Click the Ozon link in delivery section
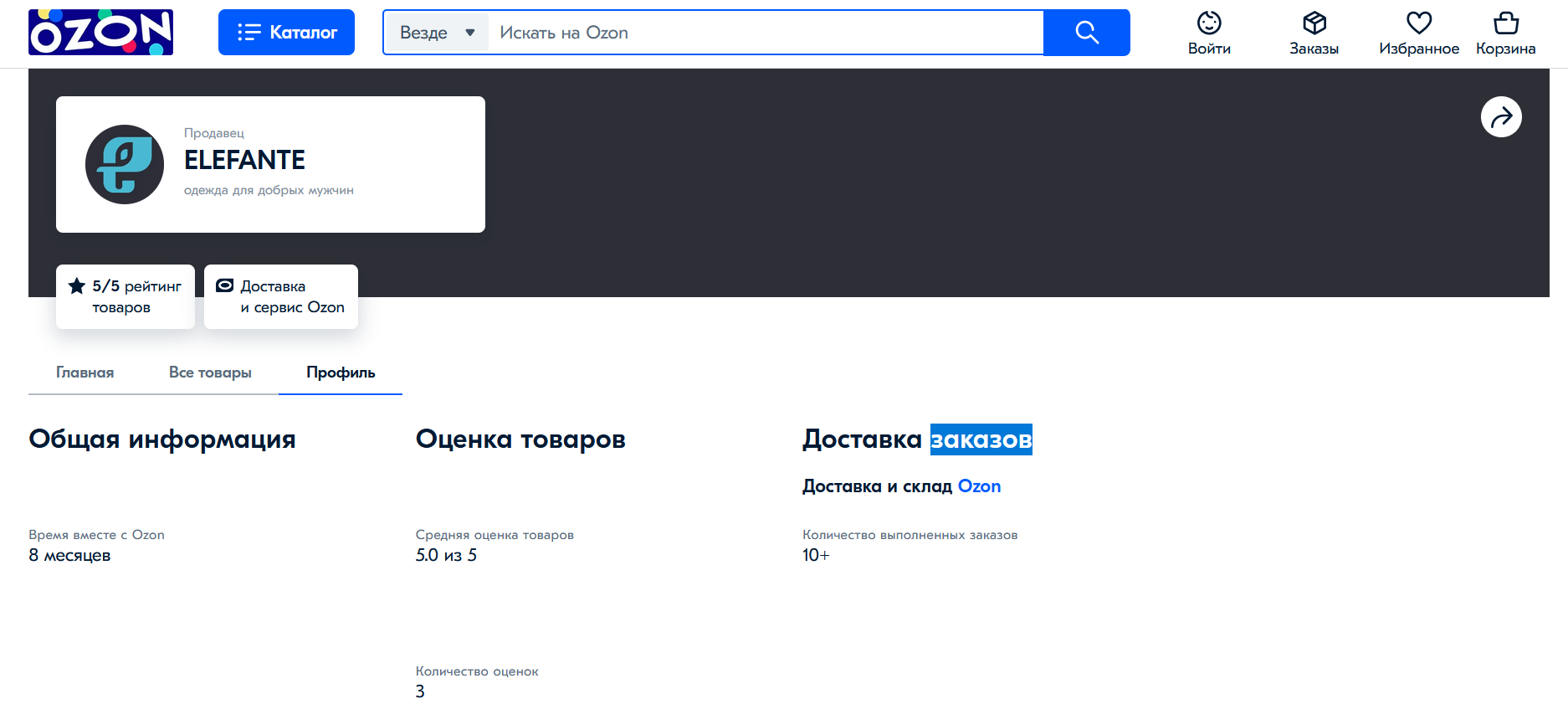The width and height of the screenshot is (1568, 704). click(979, 486)
